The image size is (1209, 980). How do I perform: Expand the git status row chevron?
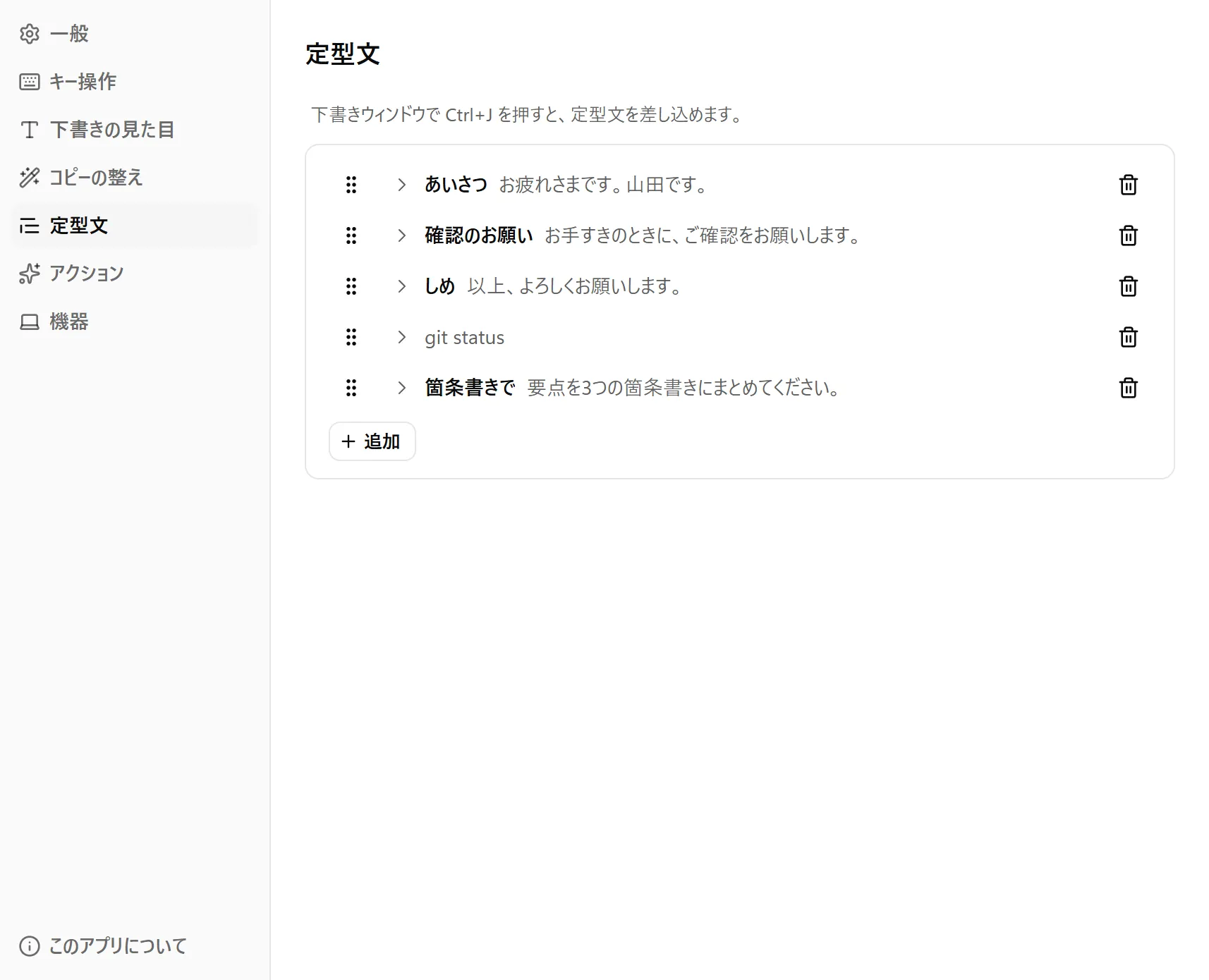coord(401,337)
